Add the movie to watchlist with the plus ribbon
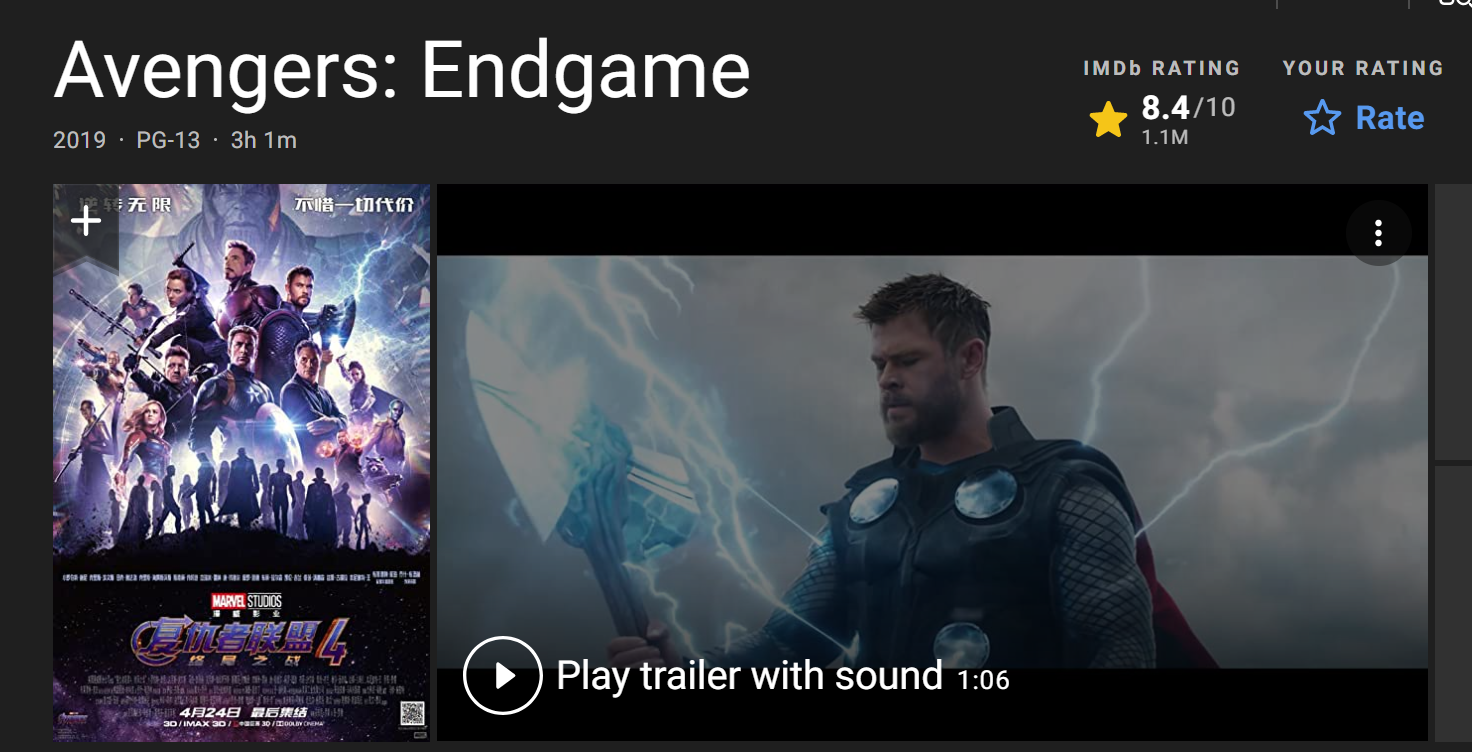Image resolution: width=1472 pixels, height=752 pixels. pos(86,227)
